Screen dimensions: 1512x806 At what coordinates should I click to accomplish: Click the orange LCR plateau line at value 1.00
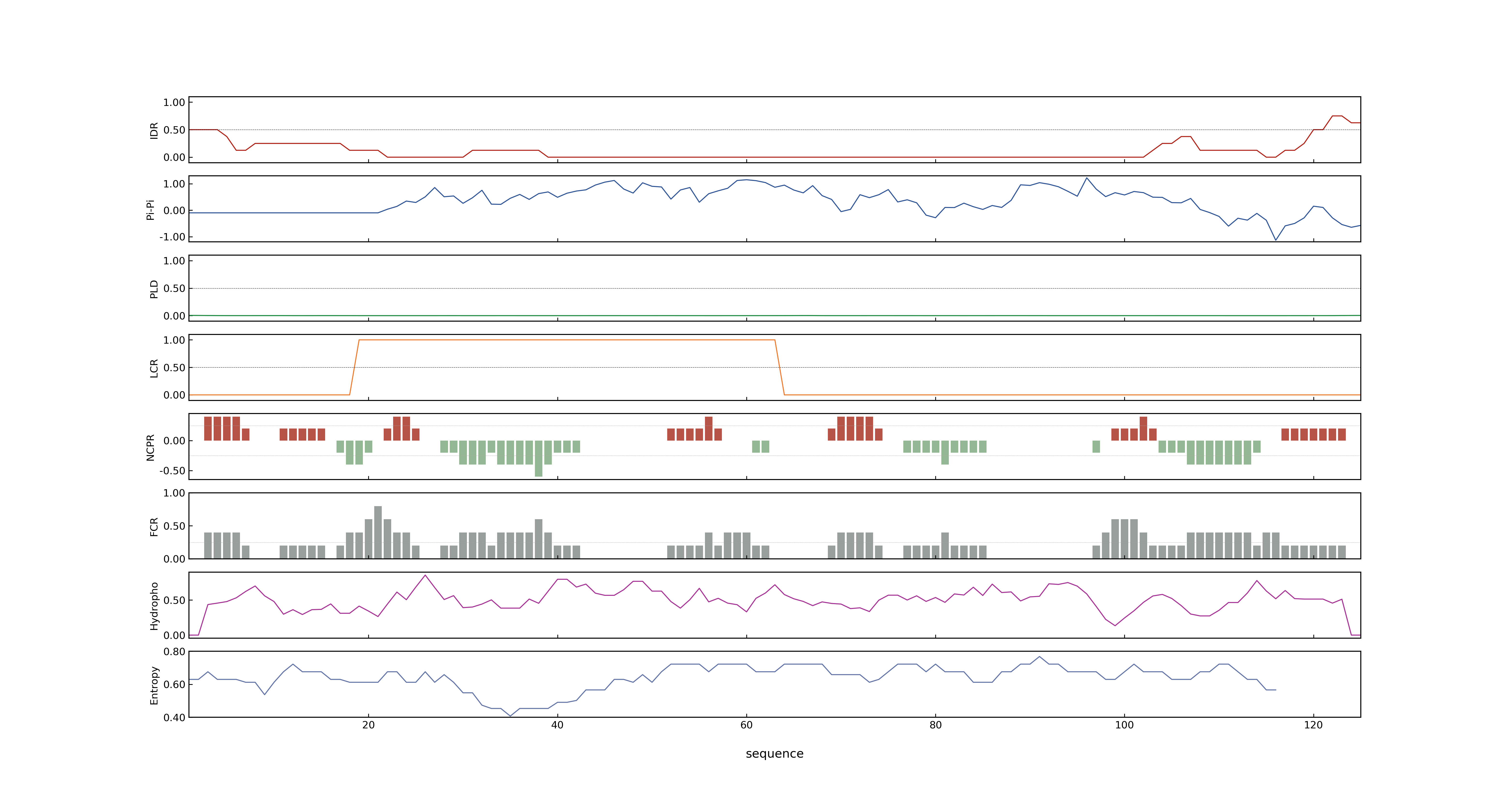click(x=567, y=340)
